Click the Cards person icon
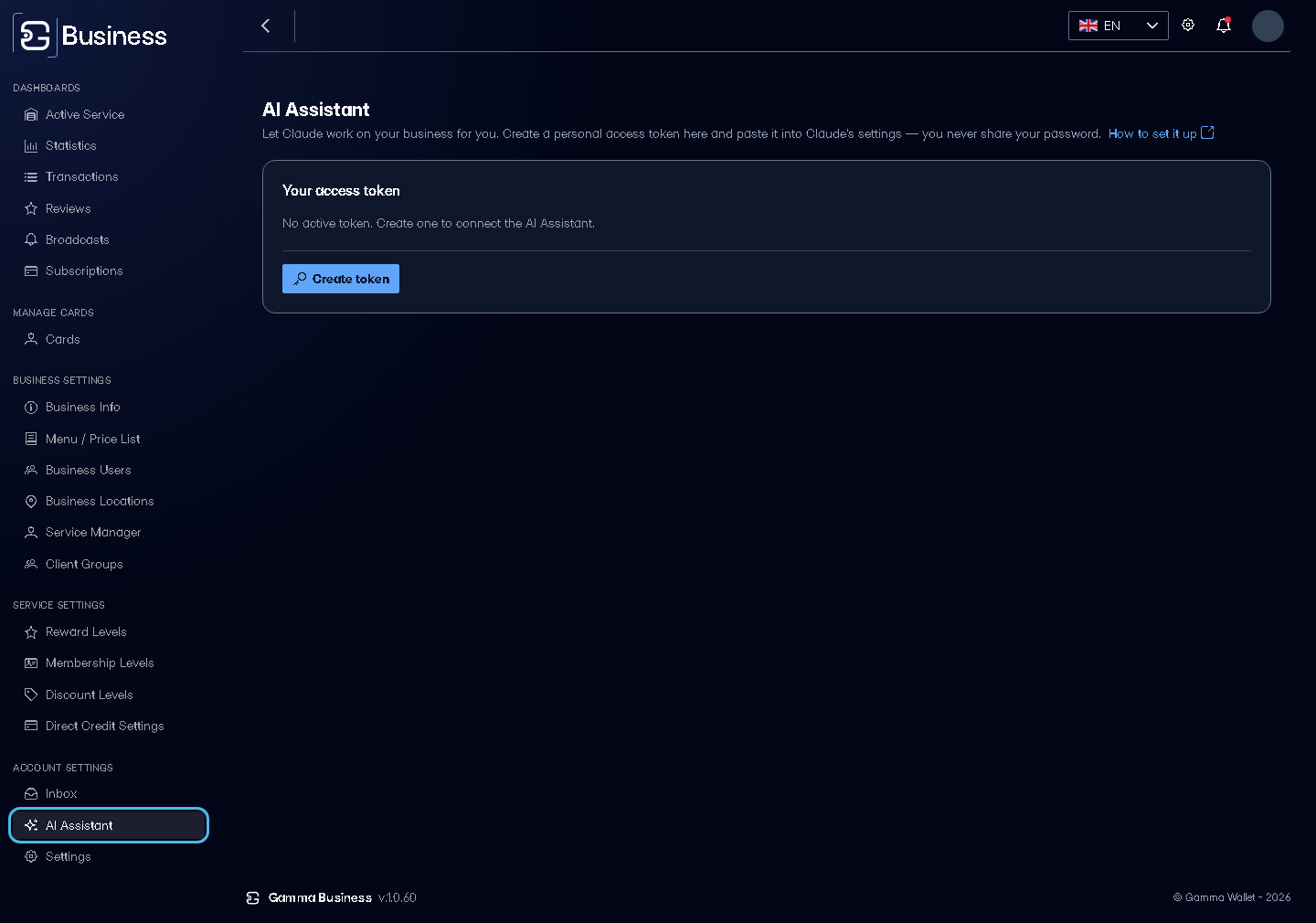Viewport: 1316px width, 923px height. tap(31, 340)
